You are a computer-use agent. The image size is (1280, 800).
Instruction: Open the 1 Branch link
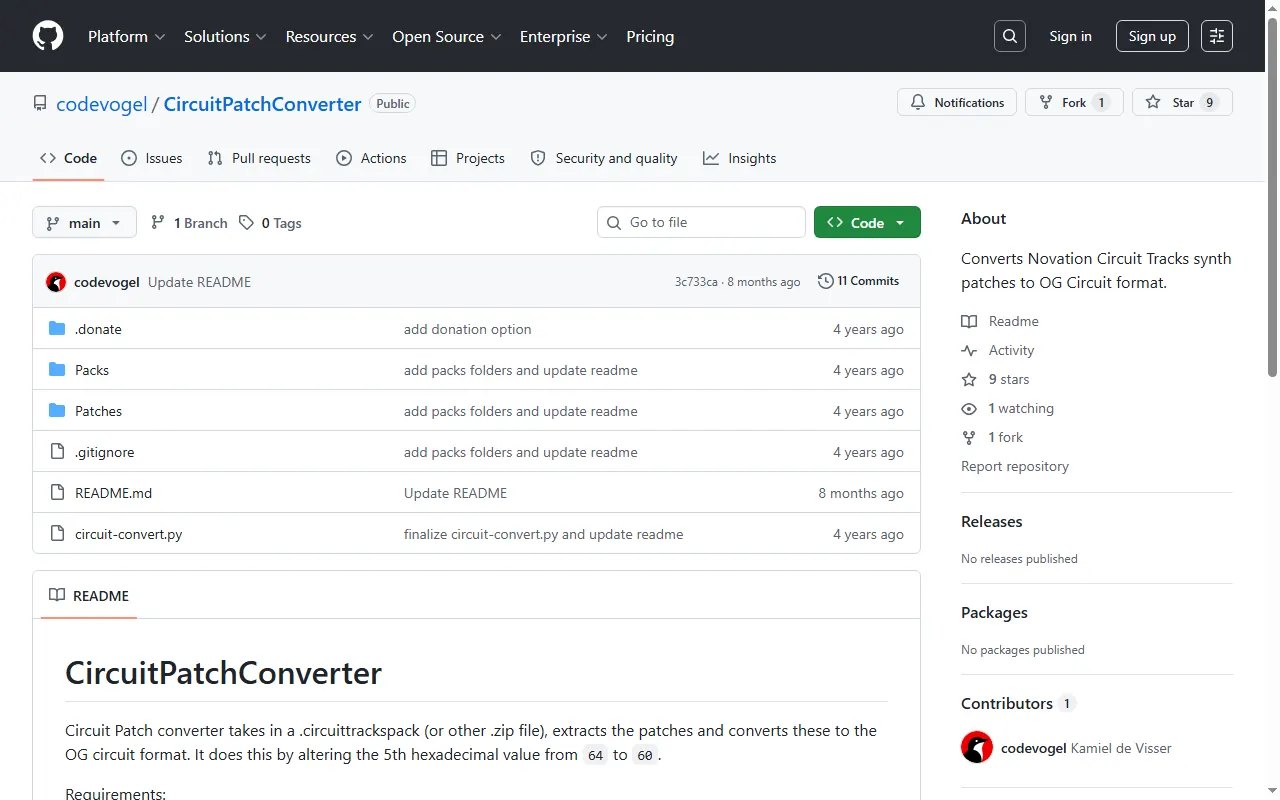pos(189,223)
